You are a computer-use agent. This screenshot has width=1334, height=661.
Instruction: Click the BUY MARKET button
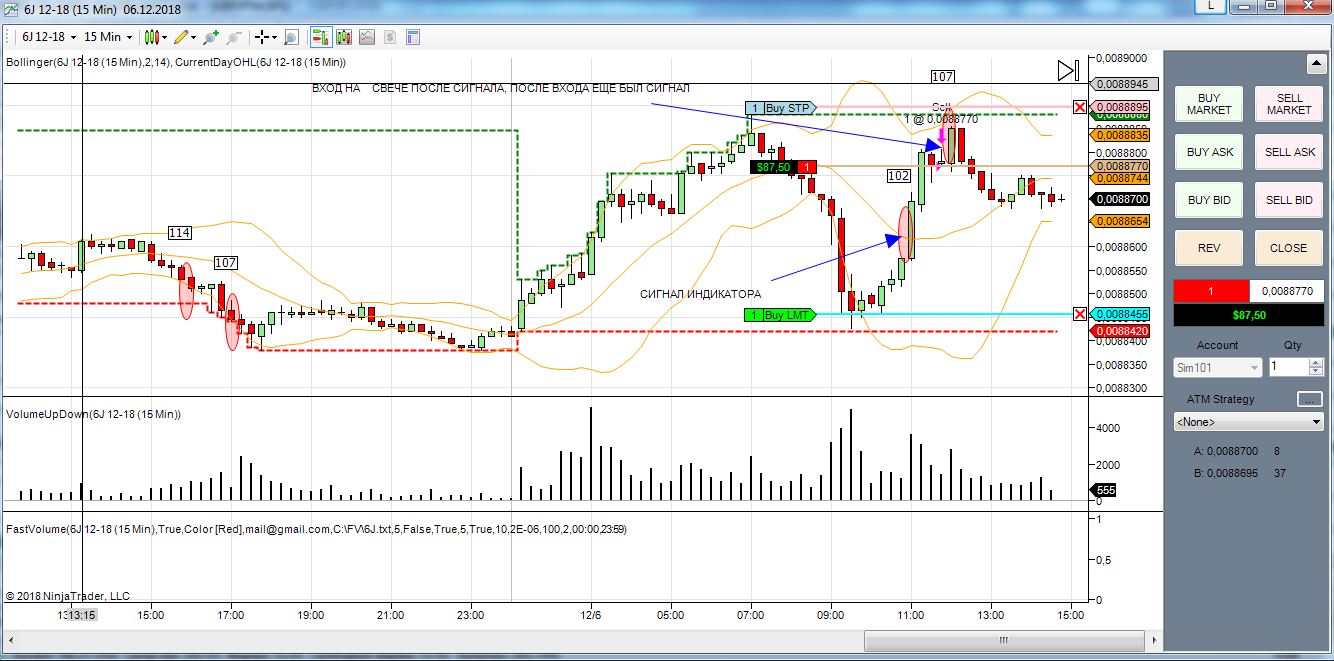point(1209,104)
